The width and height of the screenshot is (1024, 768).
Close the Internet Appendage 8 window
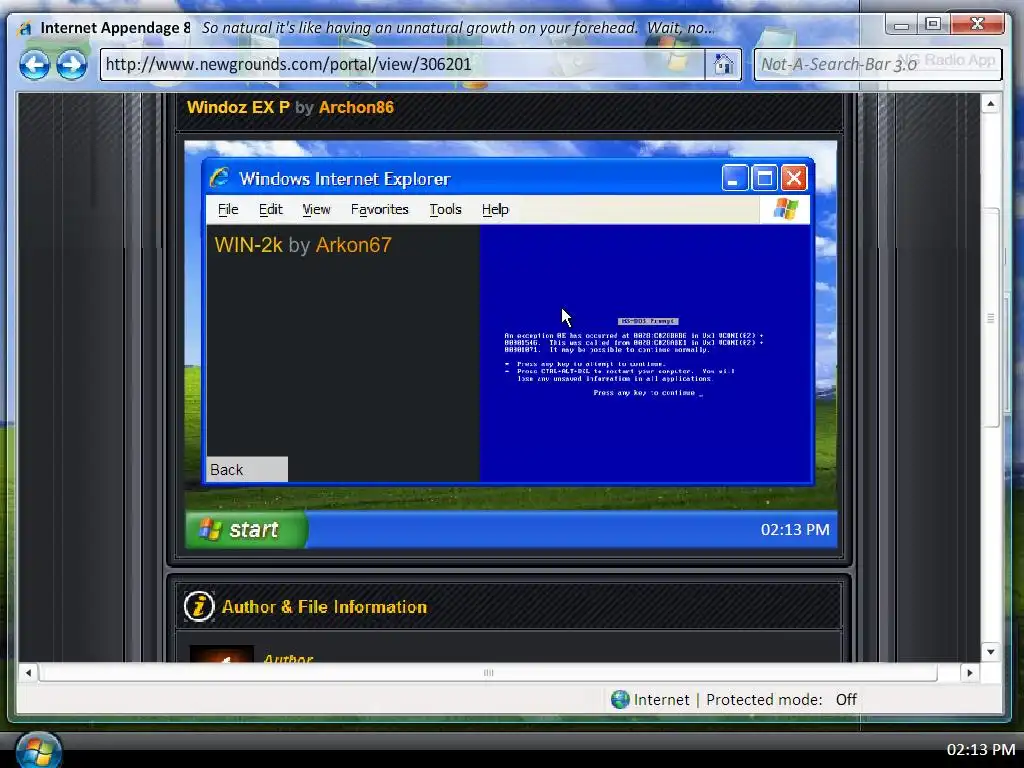(x=977, y=25)
